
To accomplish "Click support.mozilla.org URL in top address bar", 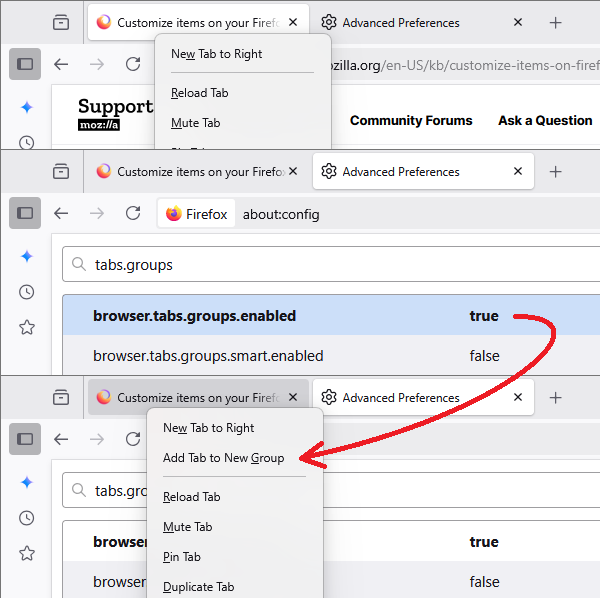I will click(x=465, y=65).
